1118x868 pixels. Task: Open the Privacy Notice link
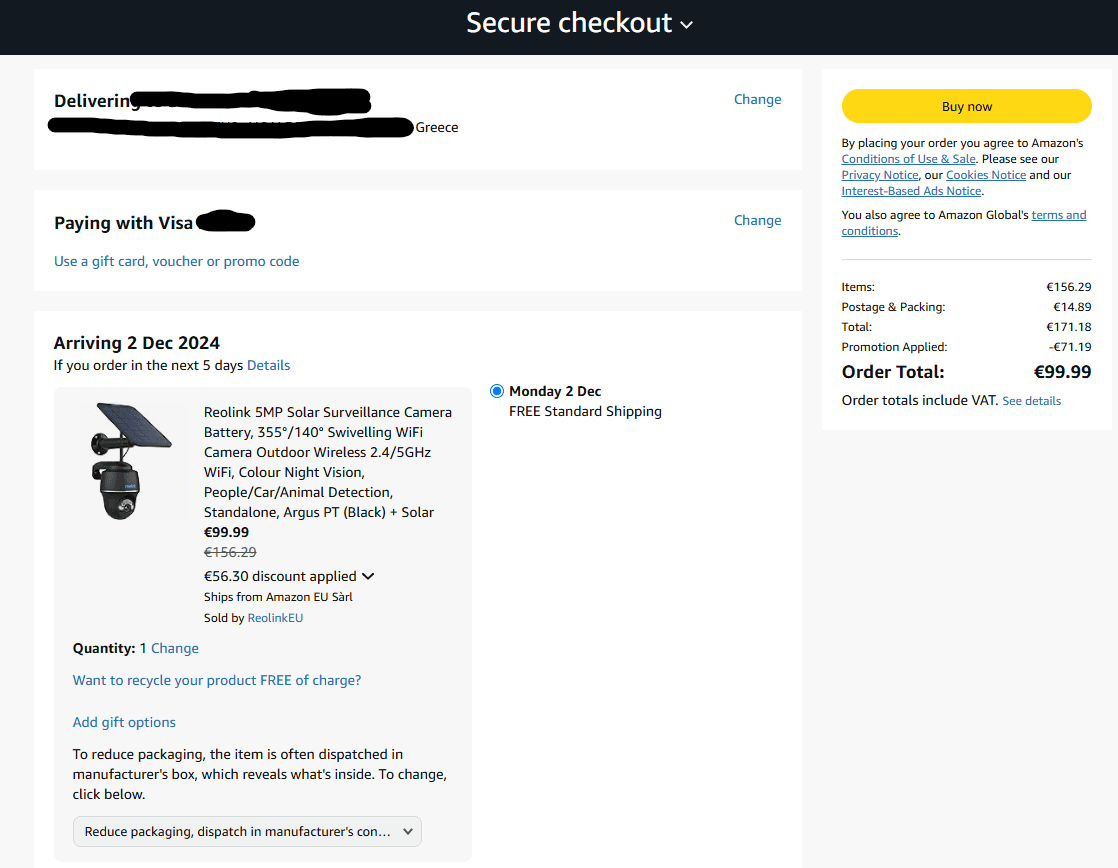[x=880, y=175]
